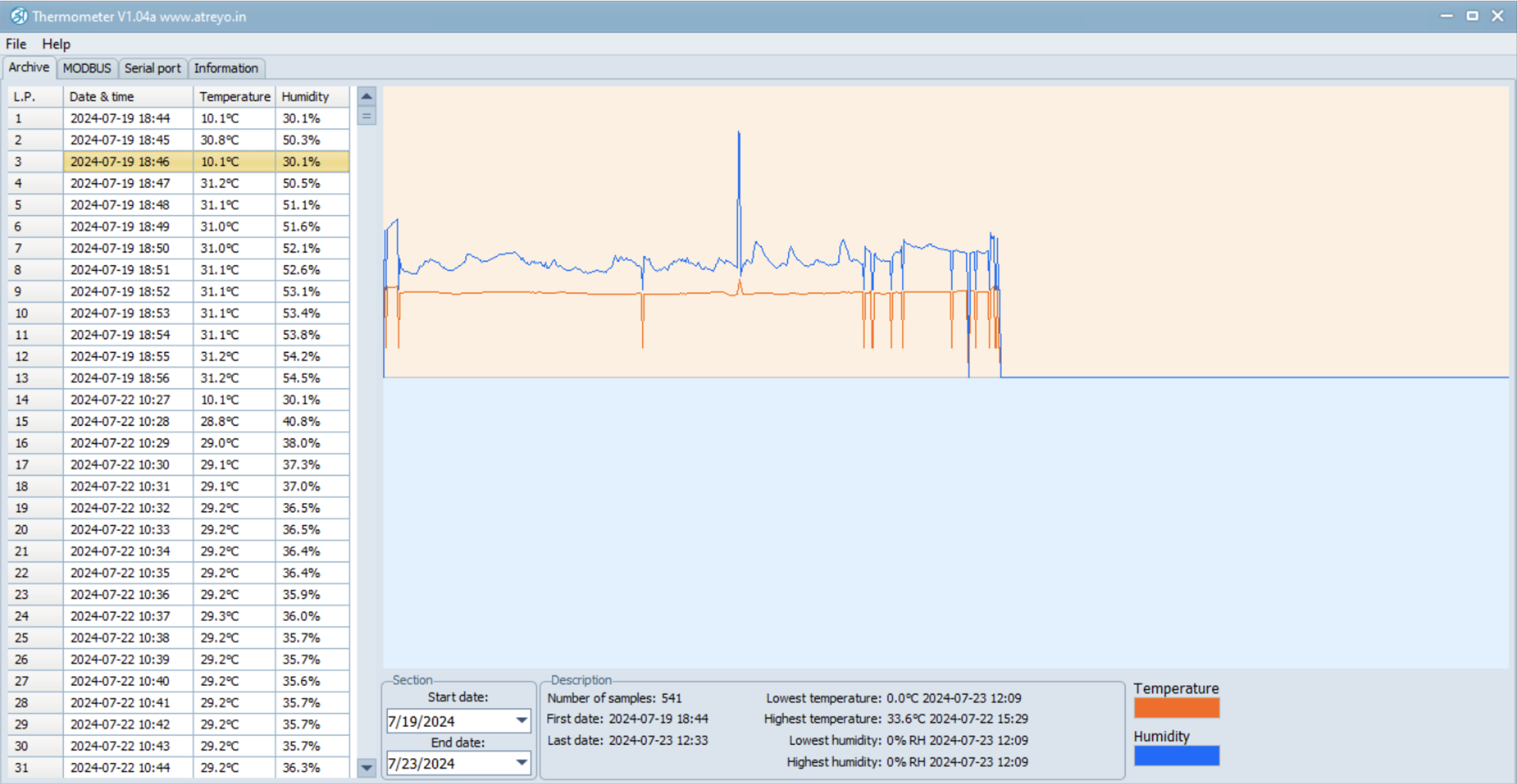Switch to the Information tab

pyautogui.click(x=226, y=68)
